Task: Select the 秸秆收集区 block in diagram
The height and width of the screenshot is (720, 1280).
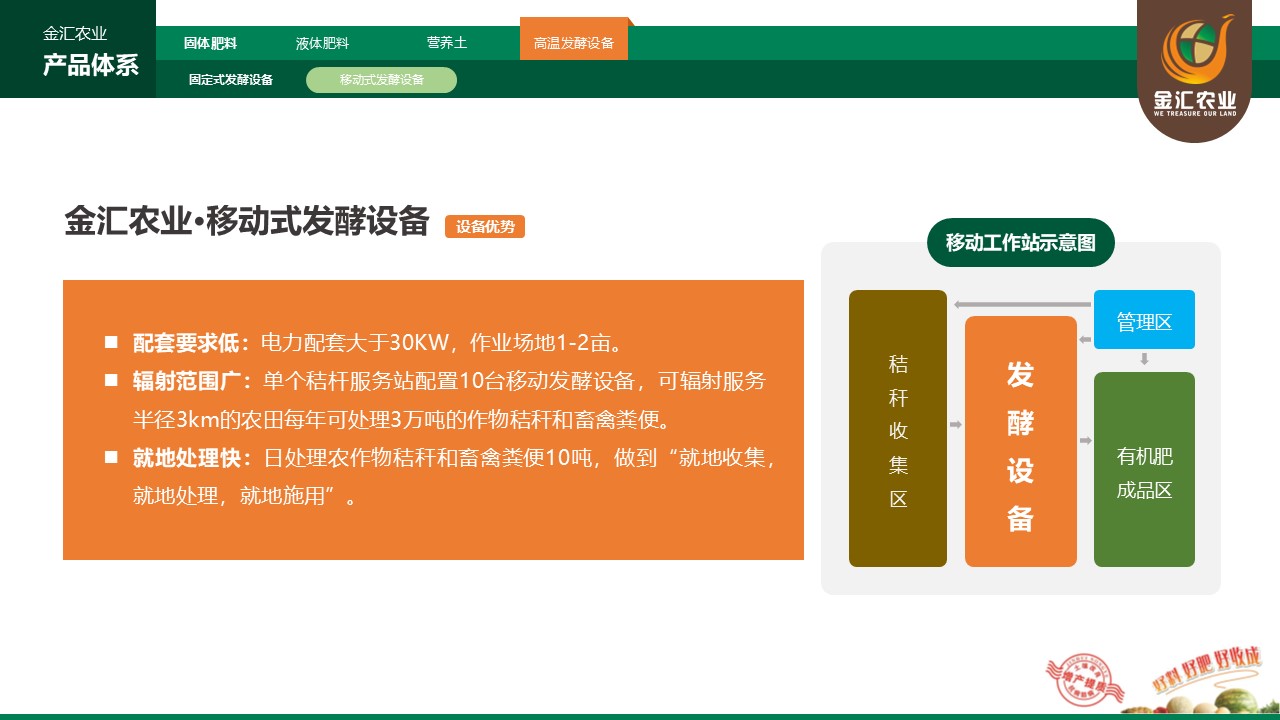Action: [898, 428]
